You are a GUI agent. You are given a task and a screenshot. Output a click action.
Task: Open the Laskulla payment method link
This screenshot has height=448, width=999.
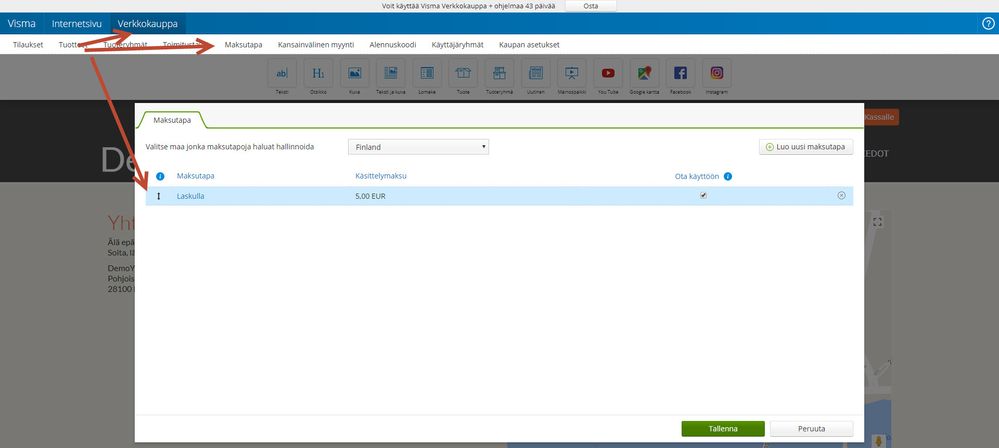(190, 196)
